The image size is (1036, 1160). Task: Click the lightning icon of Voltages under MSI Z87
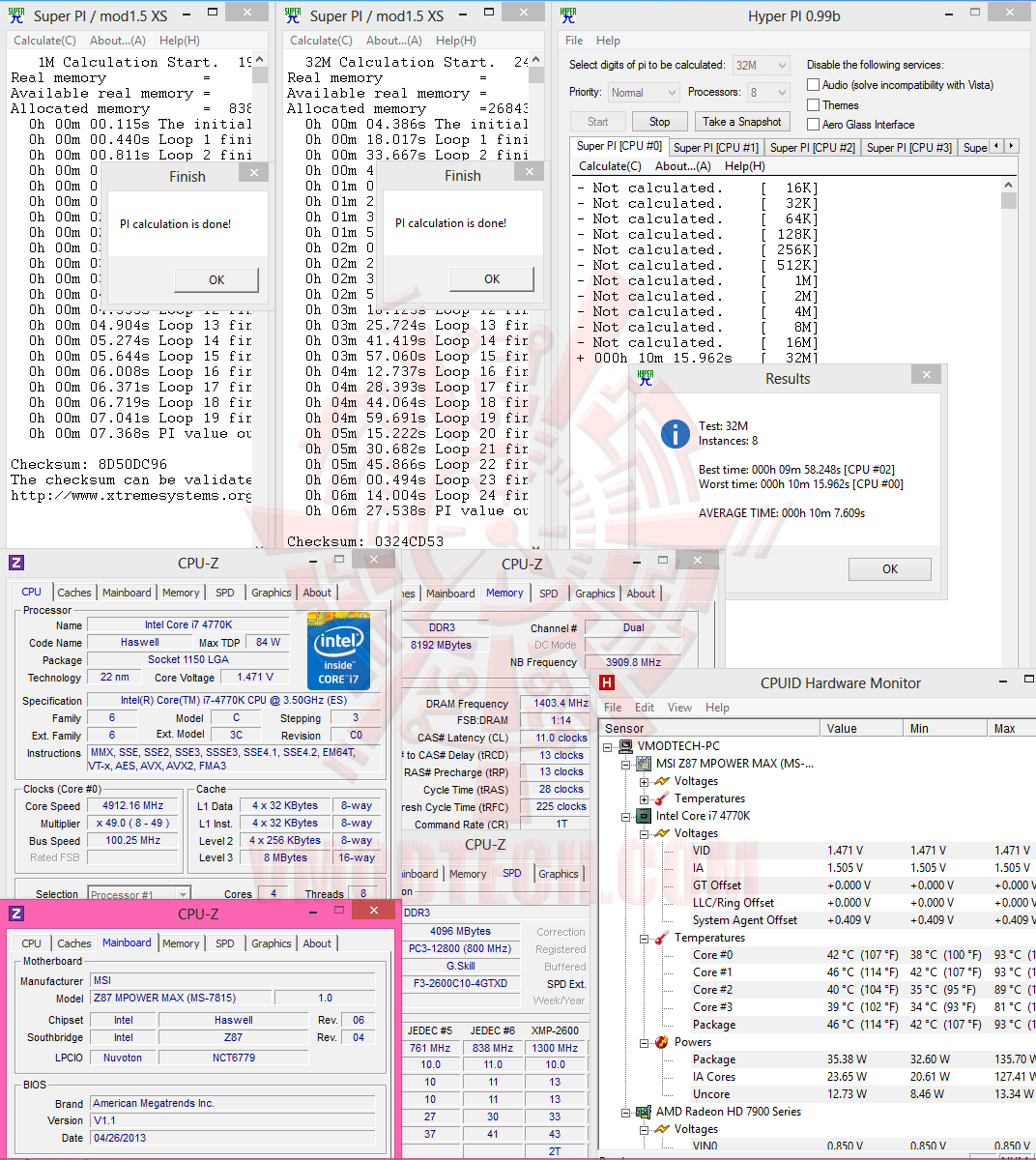661,781
